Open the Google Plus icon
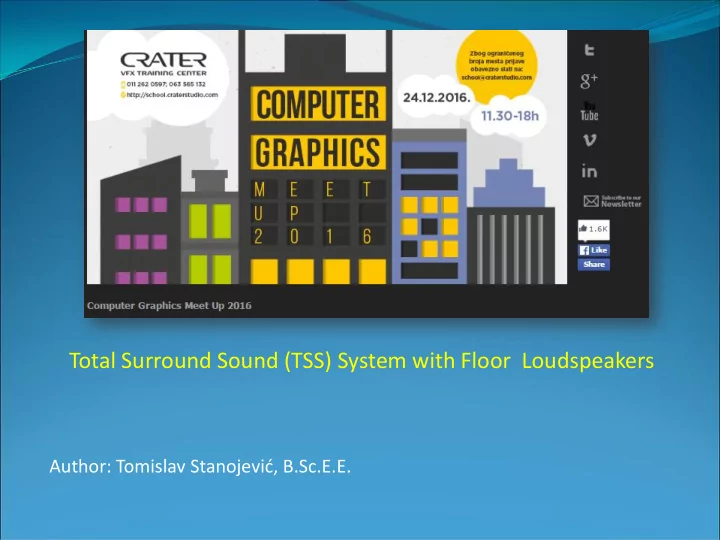720x540 pixels. [589, 80]
